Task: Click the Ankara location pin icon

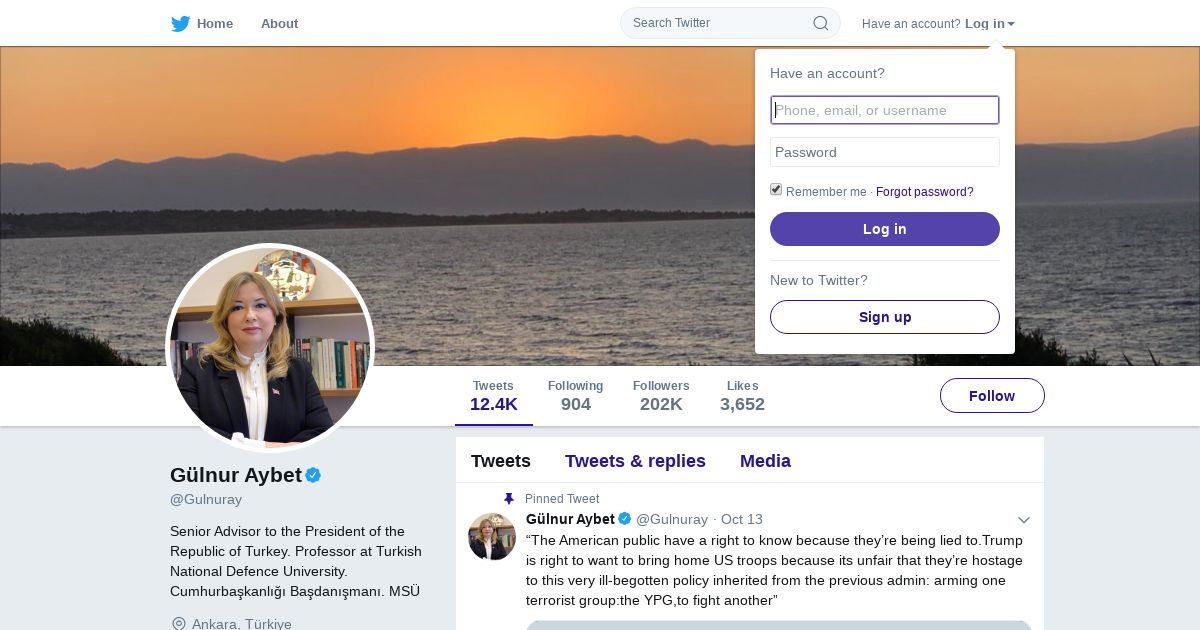Action: point(179,624)
